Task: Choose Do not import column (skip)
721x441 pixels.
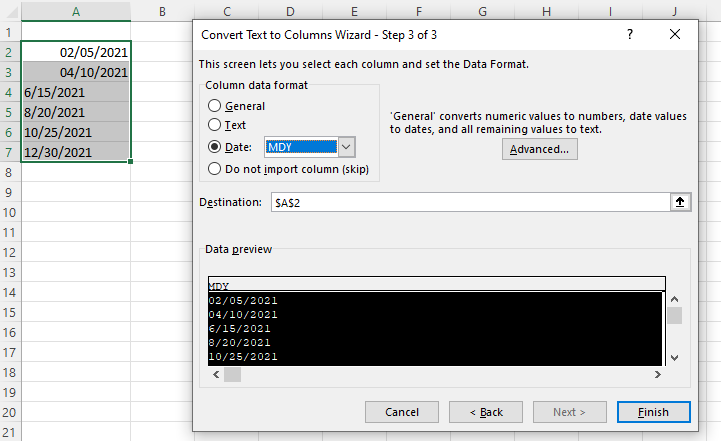Action: (214, 169)
